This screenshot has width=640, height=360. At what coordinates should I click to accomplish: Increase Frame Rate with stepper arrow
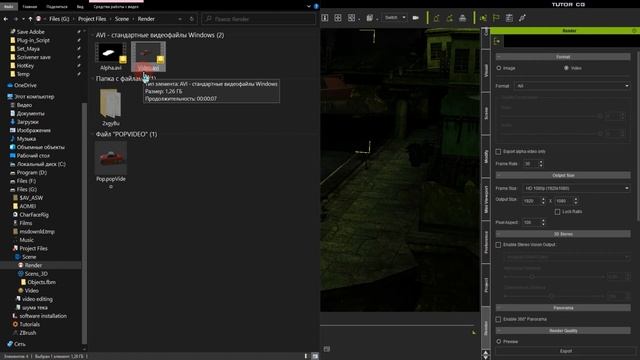click(x=541, y=162)
